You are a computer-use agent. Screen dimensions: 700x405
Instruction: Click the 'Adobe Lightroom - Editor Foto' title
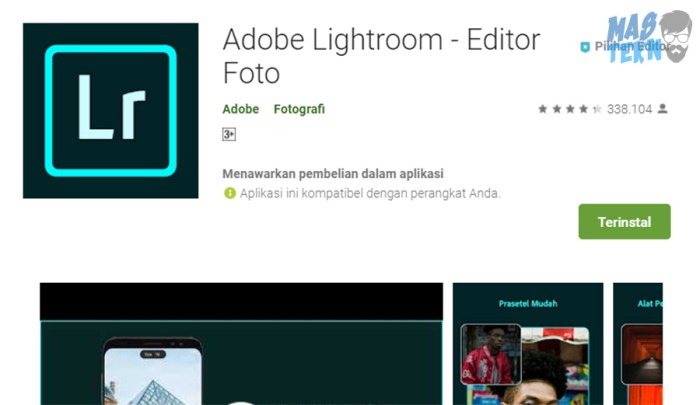pos(381,56)
